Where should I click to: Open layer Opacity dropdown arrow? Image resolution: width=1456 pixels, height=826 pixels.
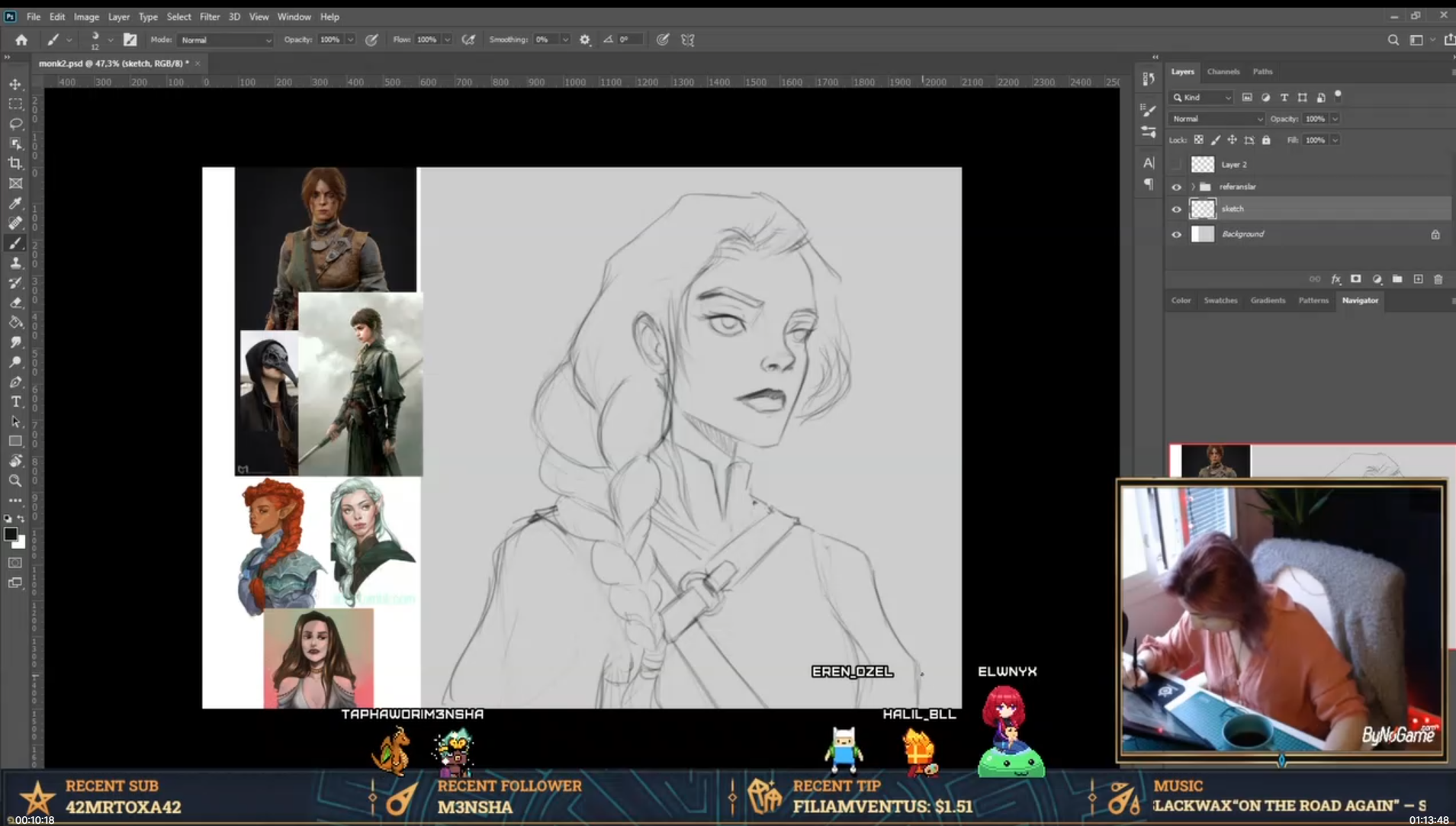pos(1335,119)
